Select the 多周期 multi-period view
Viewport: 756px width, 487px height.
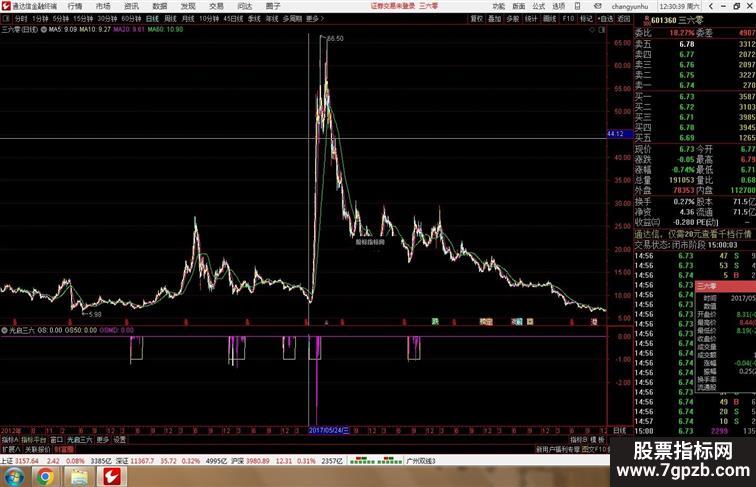pos(292,19)
